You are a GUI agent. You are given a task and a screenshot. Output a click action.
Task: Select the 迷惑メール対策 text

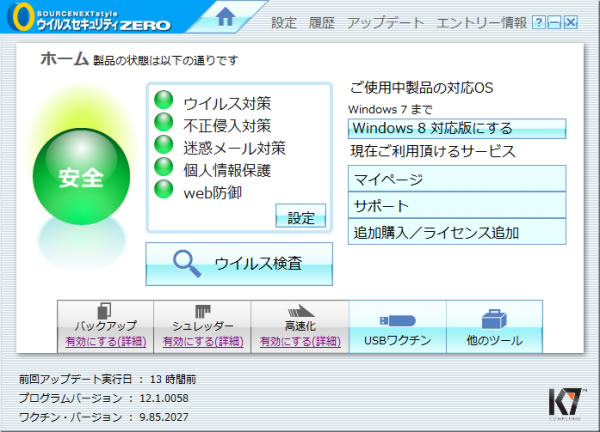tap(235, 148)
